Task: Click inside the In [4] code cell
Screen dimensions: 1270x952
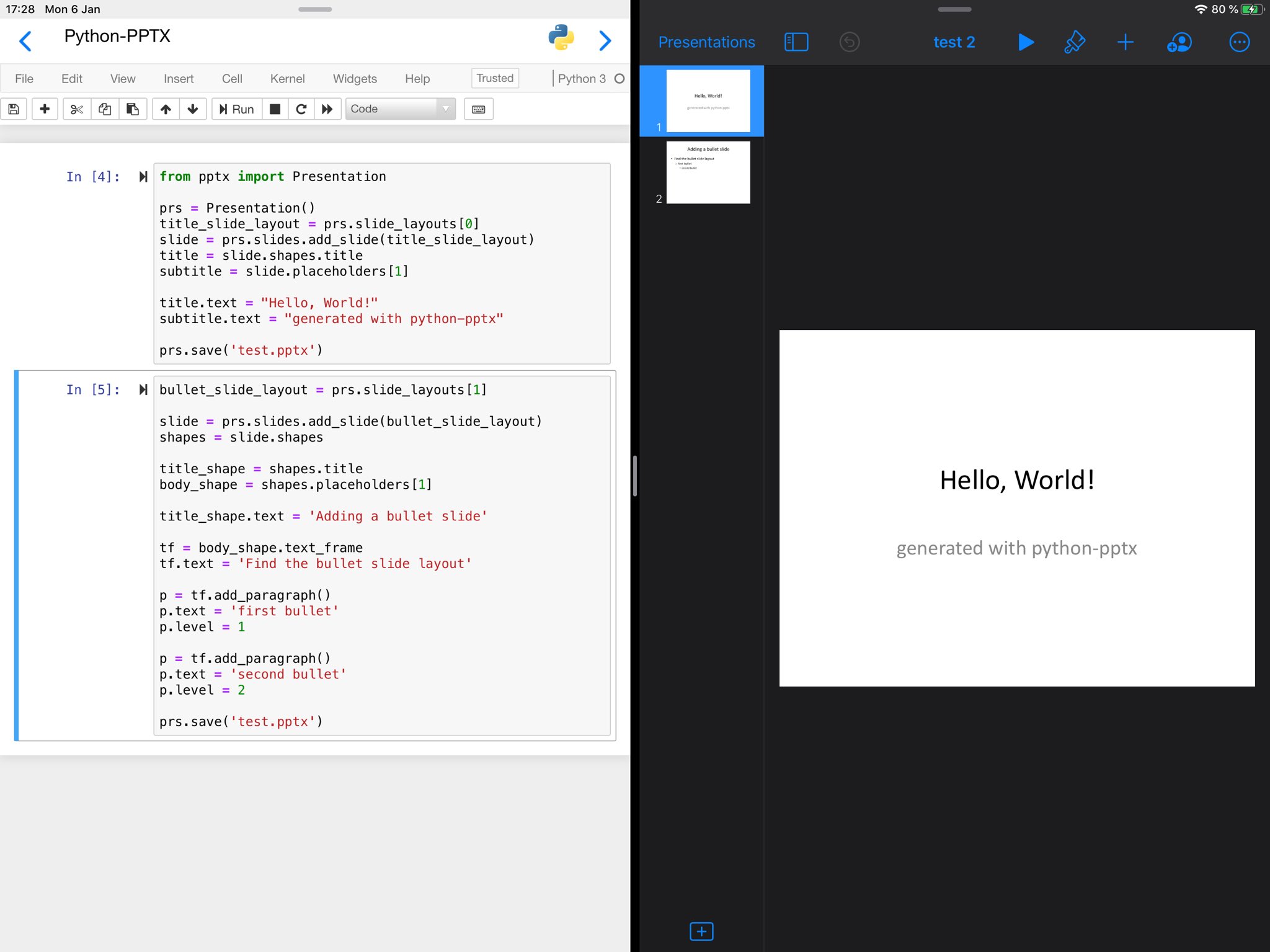Action: tap(382, 264)
